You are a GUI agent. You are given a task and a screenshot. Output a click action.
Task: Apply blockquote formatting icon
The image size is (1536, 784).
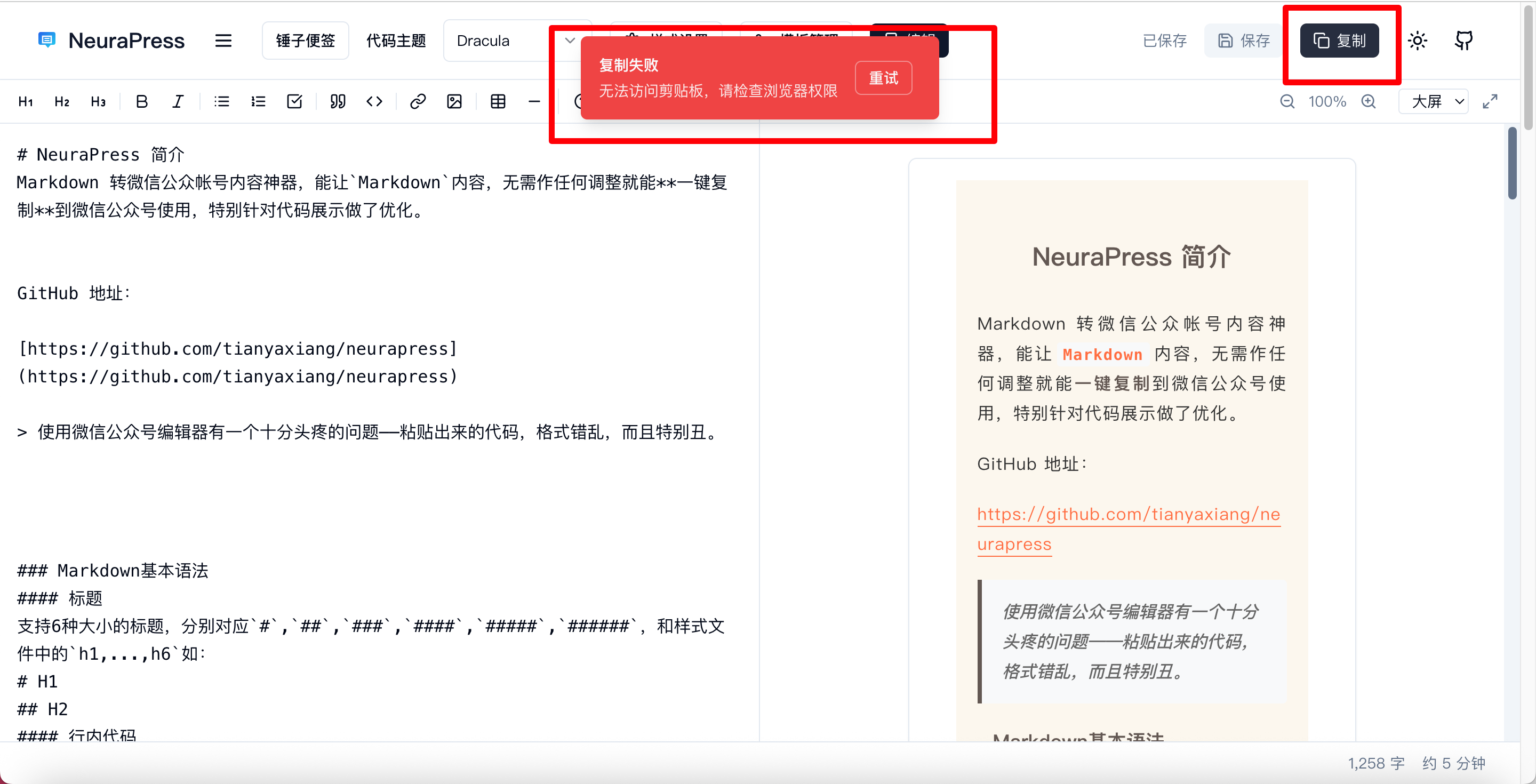[x=338, y=101]
